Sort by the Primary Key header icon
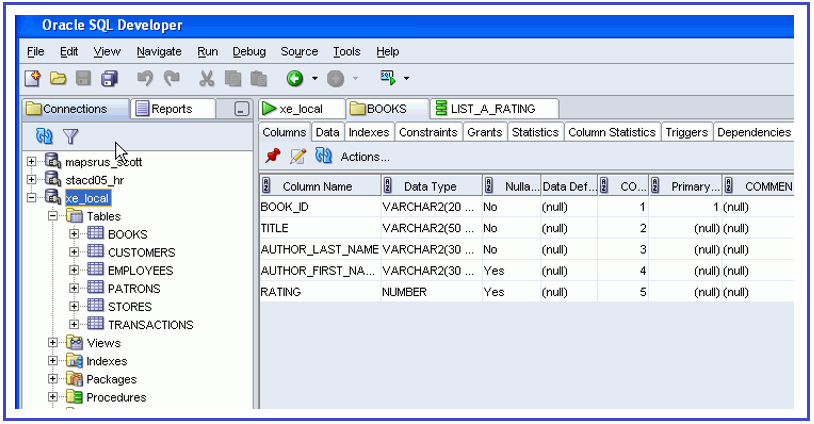The height and width of the screenshot is (424, 814). click(655, 186)
